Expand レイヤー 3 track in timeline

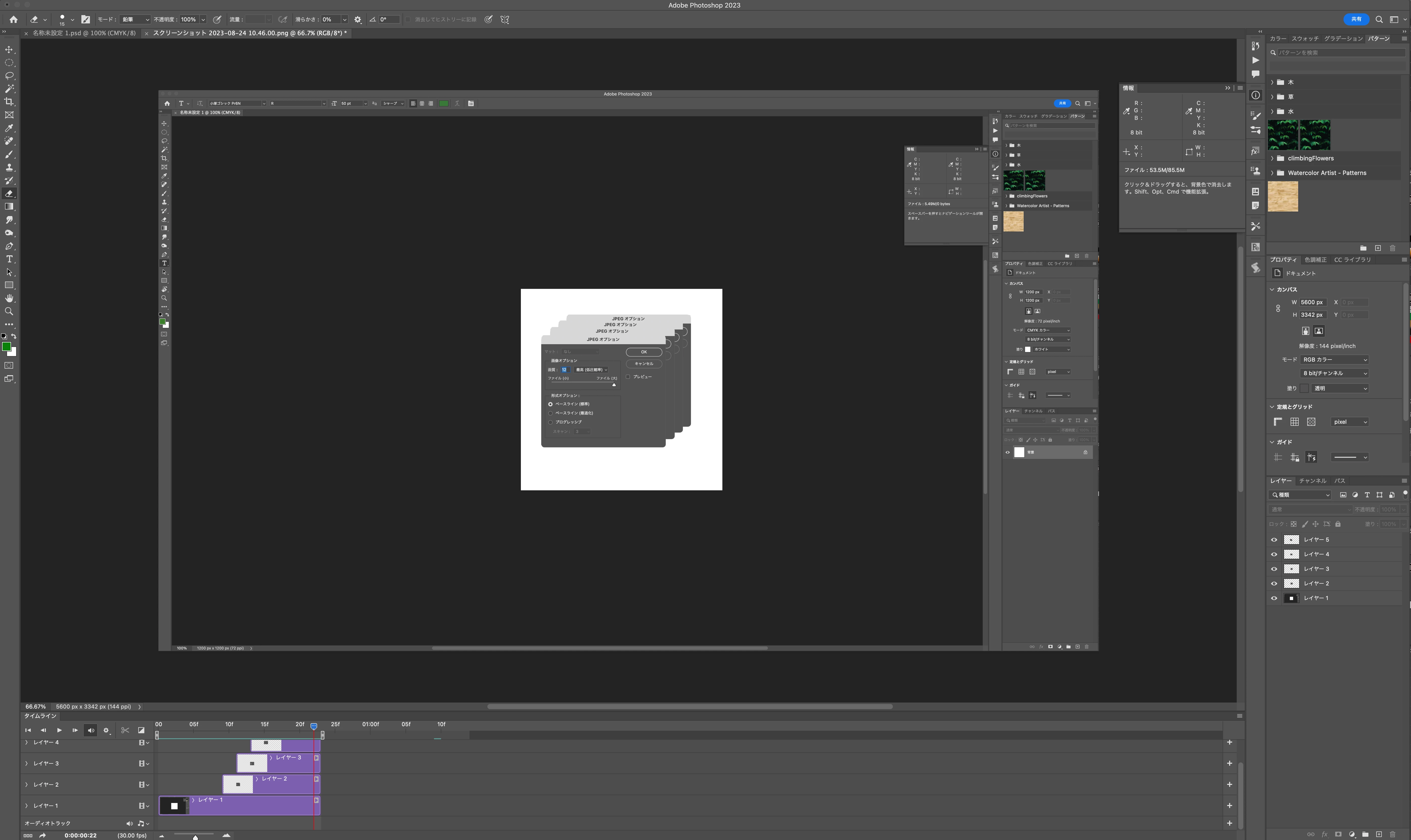pos(27,764)
